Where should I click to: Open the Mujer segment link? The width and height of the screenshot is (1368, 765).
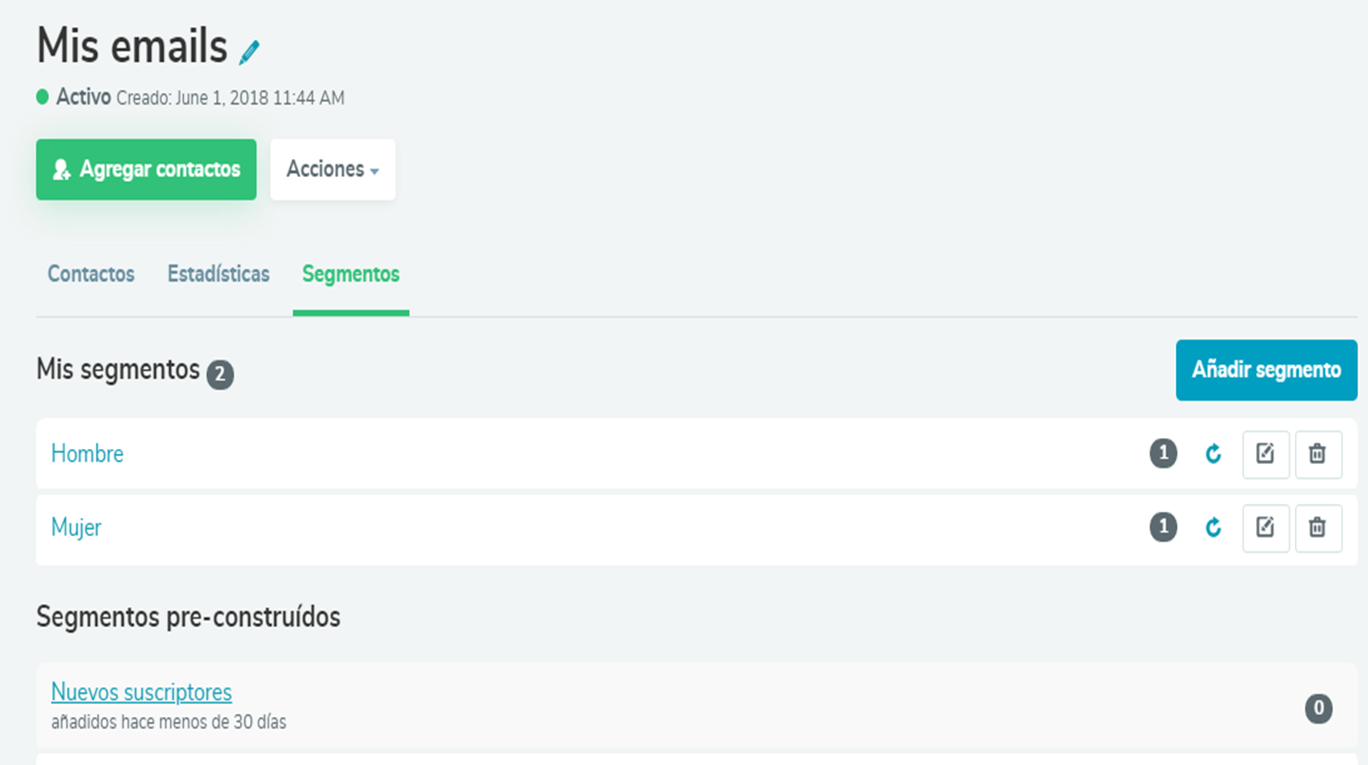(76, 528)
